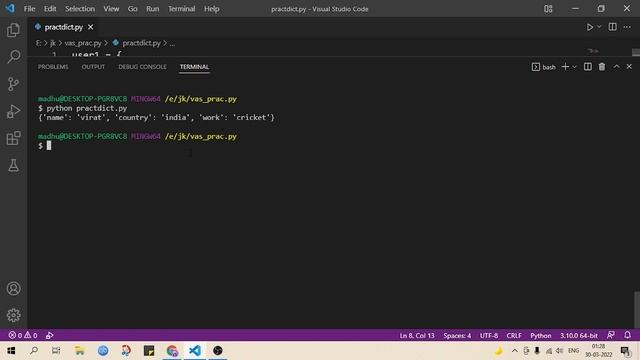The height and width of the screenshot is (360, 640).
Task: Open the Go menu
Action: tap(132, 9)
